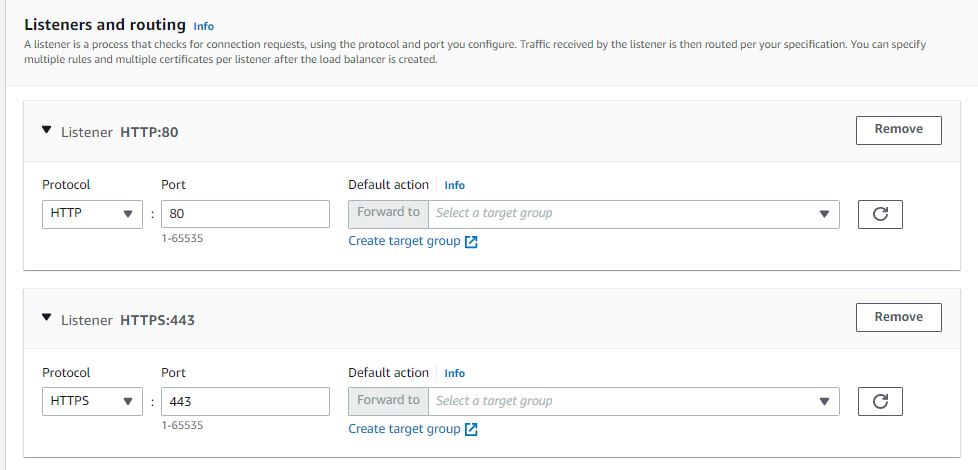Refresh target groups for HTTPS:443 listener
This screenshot has height=470, width=978.
click(x=880, y=402)
